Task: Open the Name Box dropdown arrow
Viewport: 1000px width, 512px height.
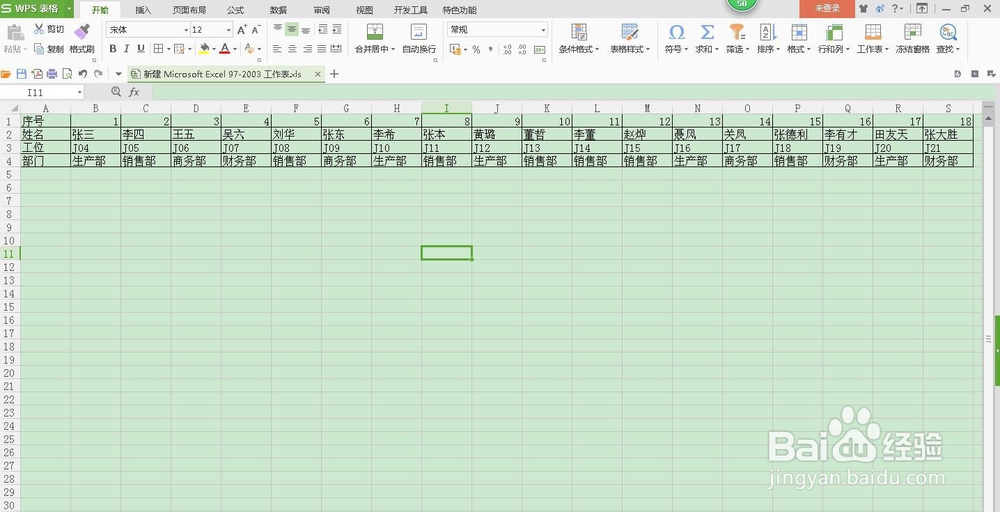Action: point(80,92)
